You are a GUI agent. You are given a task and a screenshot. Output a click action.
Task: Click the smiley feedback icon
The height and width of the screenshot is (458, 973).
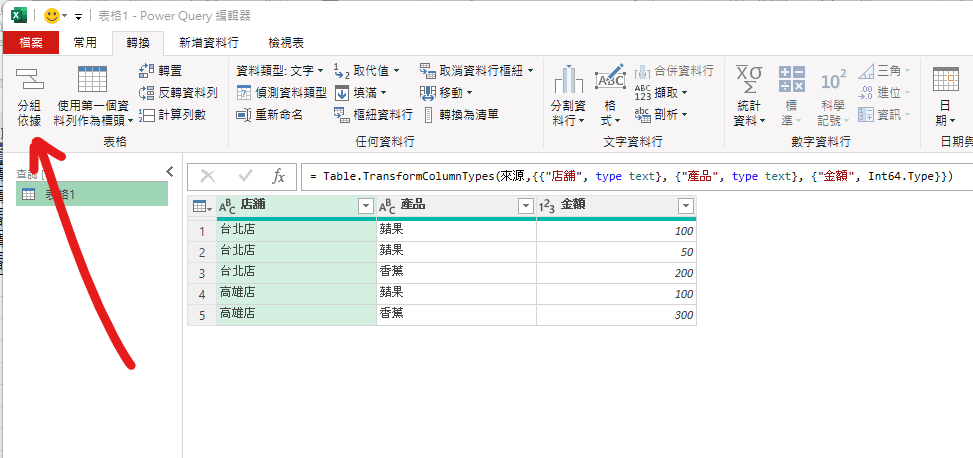(52, 16)
